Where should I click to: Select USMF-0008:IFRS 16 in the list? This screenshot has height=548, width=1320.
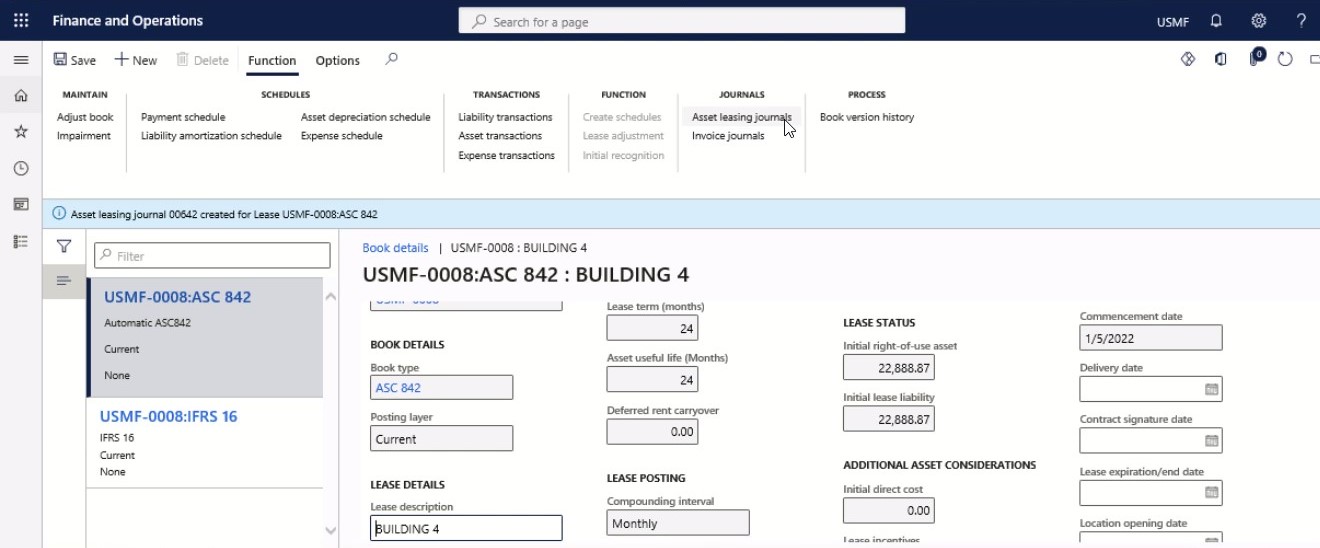coord(205,442)
